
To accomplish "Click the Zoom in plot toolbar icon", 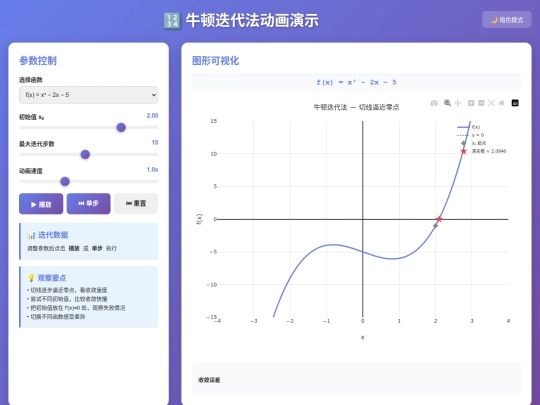I will tap(471, 103).
